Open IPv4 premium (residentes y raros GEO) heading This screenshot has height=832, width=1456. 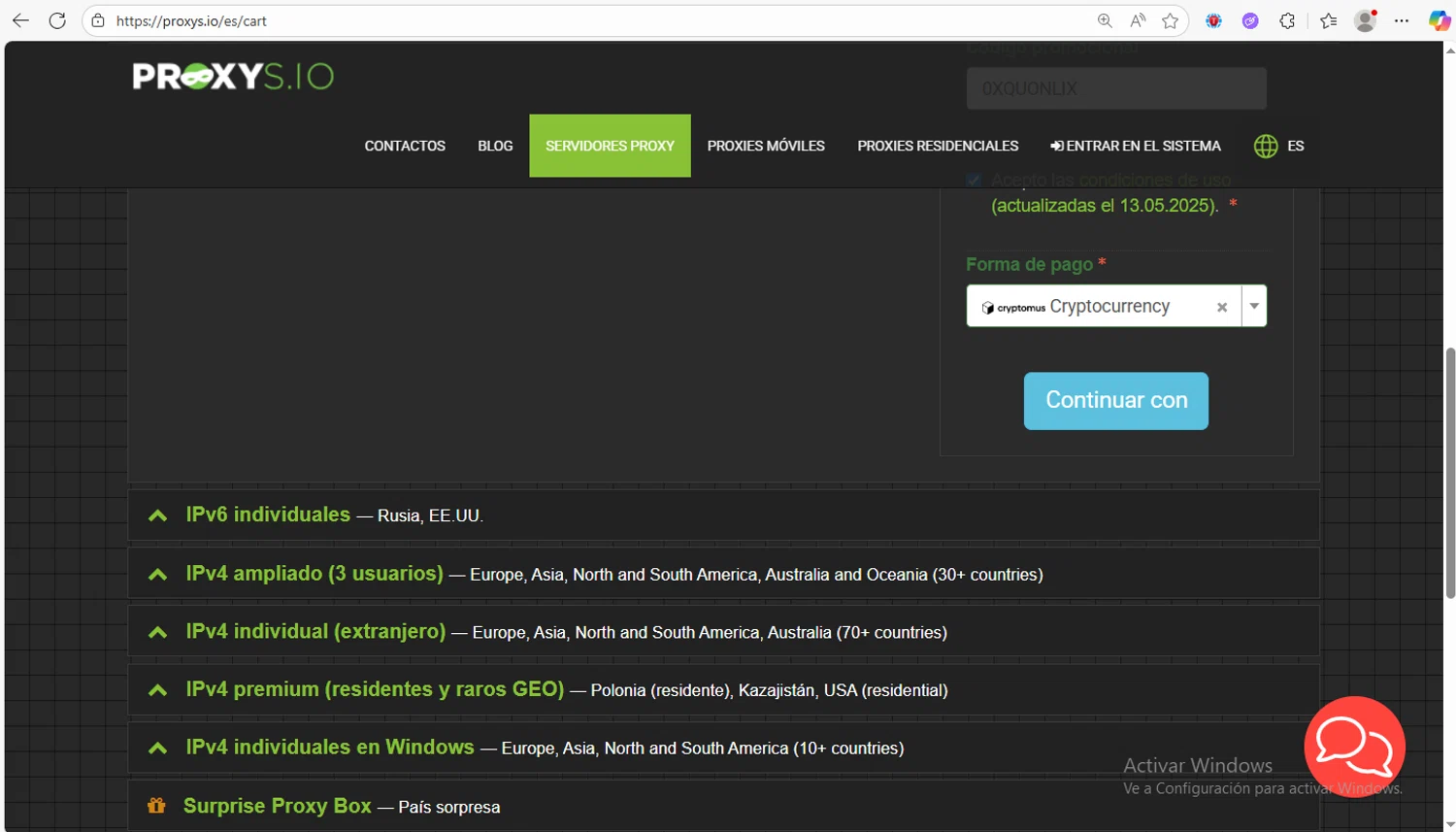click(x=375, y=688)
